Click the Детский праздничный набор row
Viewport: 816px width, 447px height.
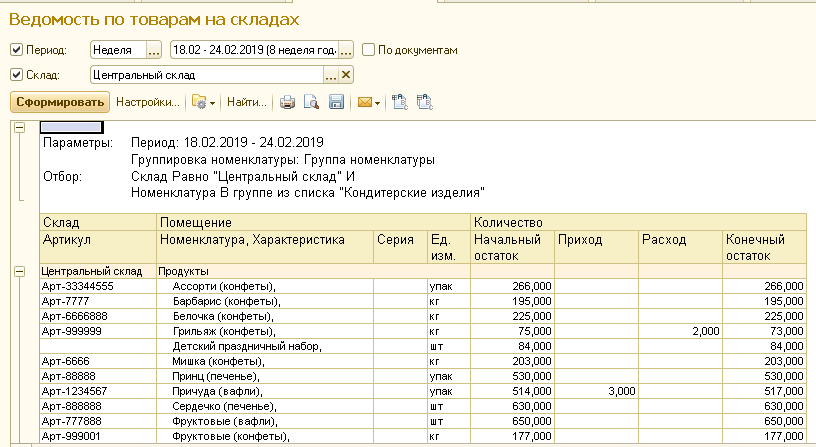pyautogui.click(x=247, y=347)
